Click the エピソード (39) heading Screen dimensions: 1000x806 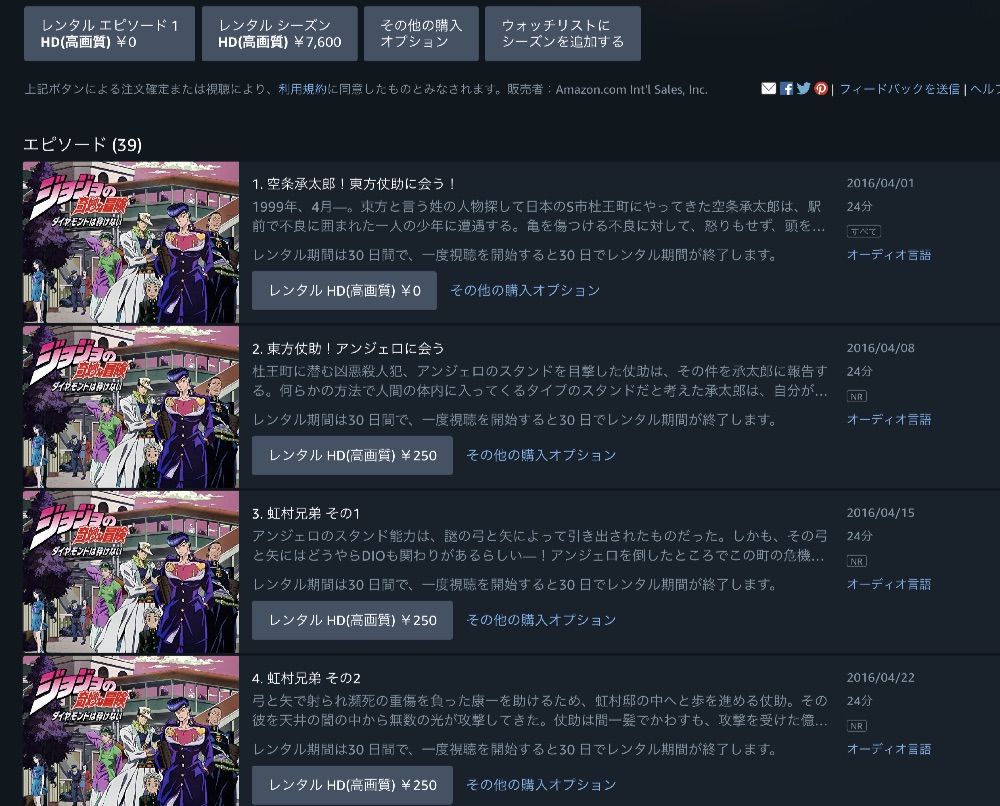click(x=82, y=145)
